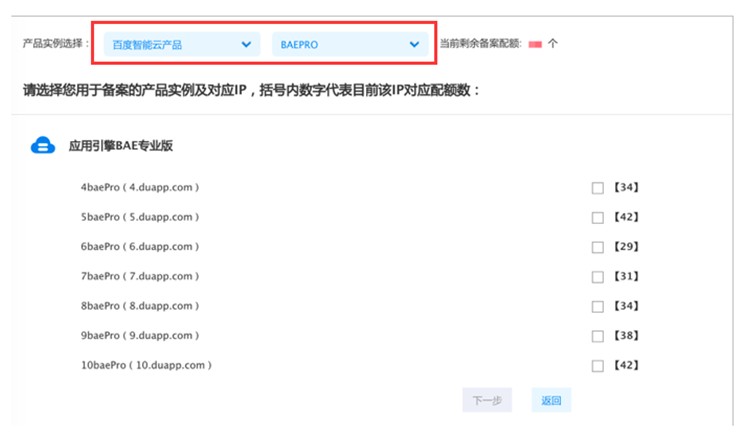Click the blue cloud BAE icon

(x=43, y=145)
